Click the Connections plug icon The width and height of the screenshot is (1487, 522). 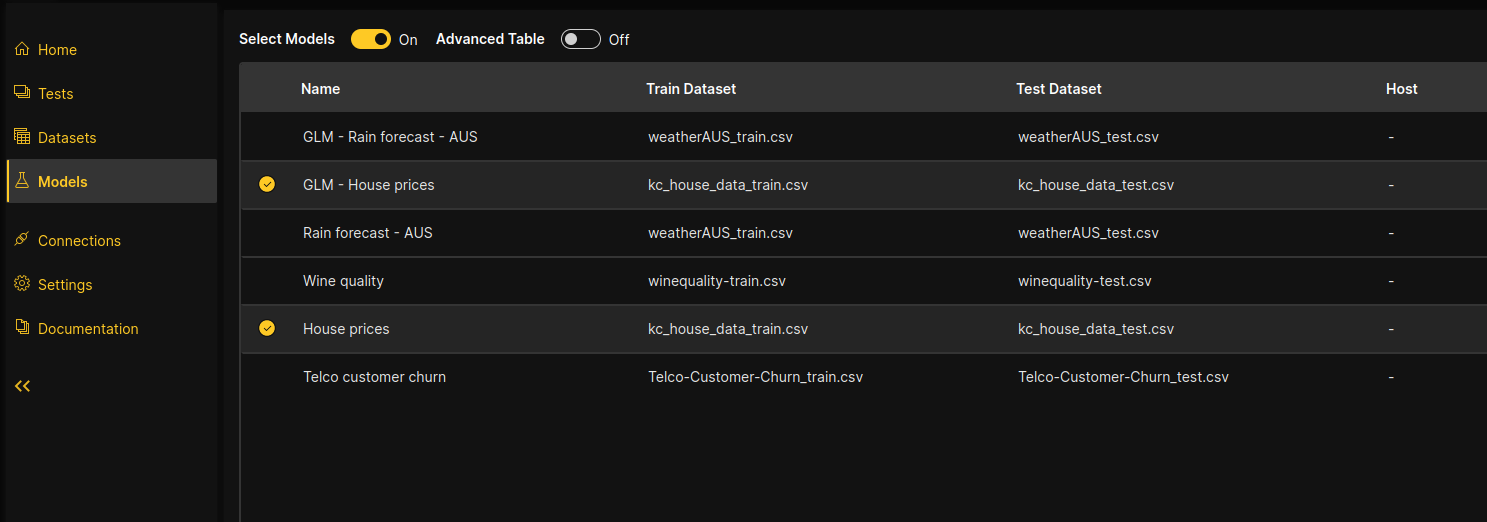[x=22, y=240]
